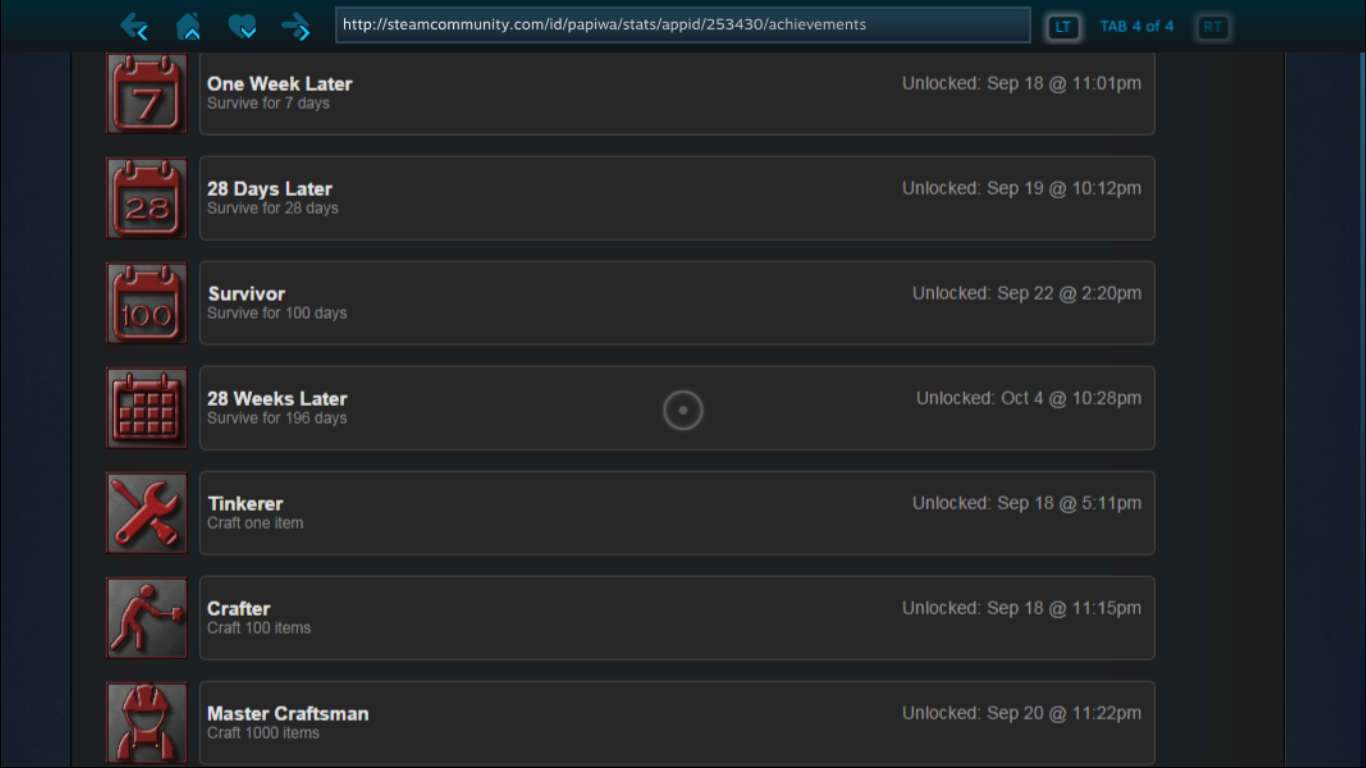
Task: Click 'Unlocked: Sep 18 @ 11:15pm' timestamp
Action: click(x=1022, y=609)
